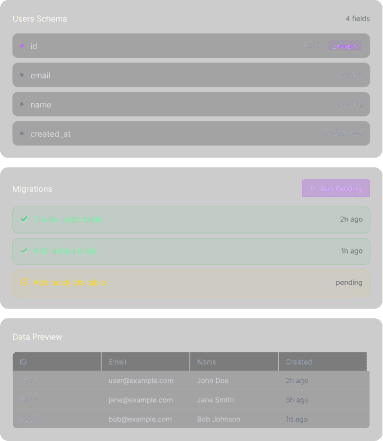This screenshot has height=441, width=383.
Task: Sort by the ID column header
Action: pos(57,362)
